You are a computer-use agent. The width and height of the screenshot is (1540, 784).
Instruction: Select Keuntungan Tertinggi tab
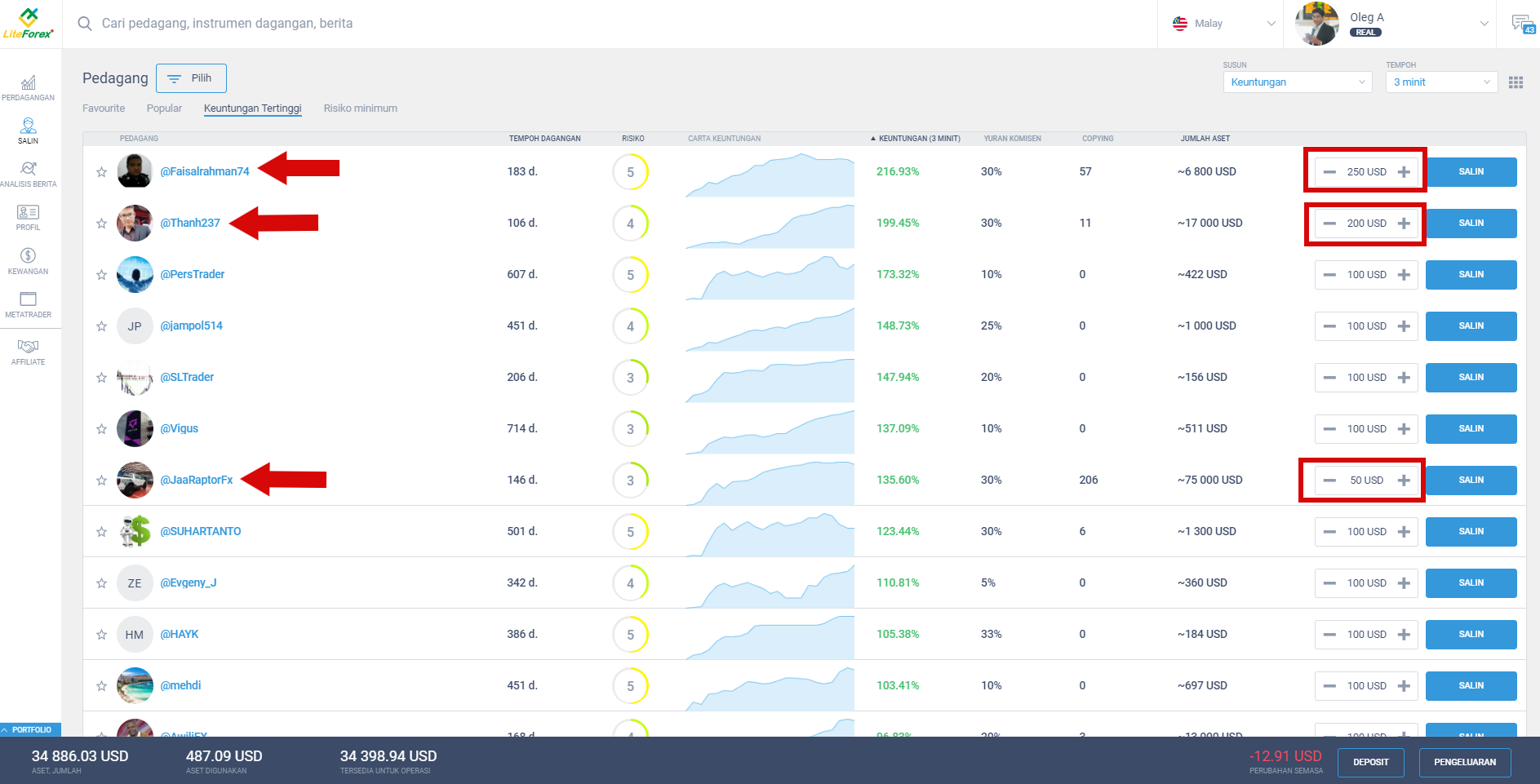[252, 109]
